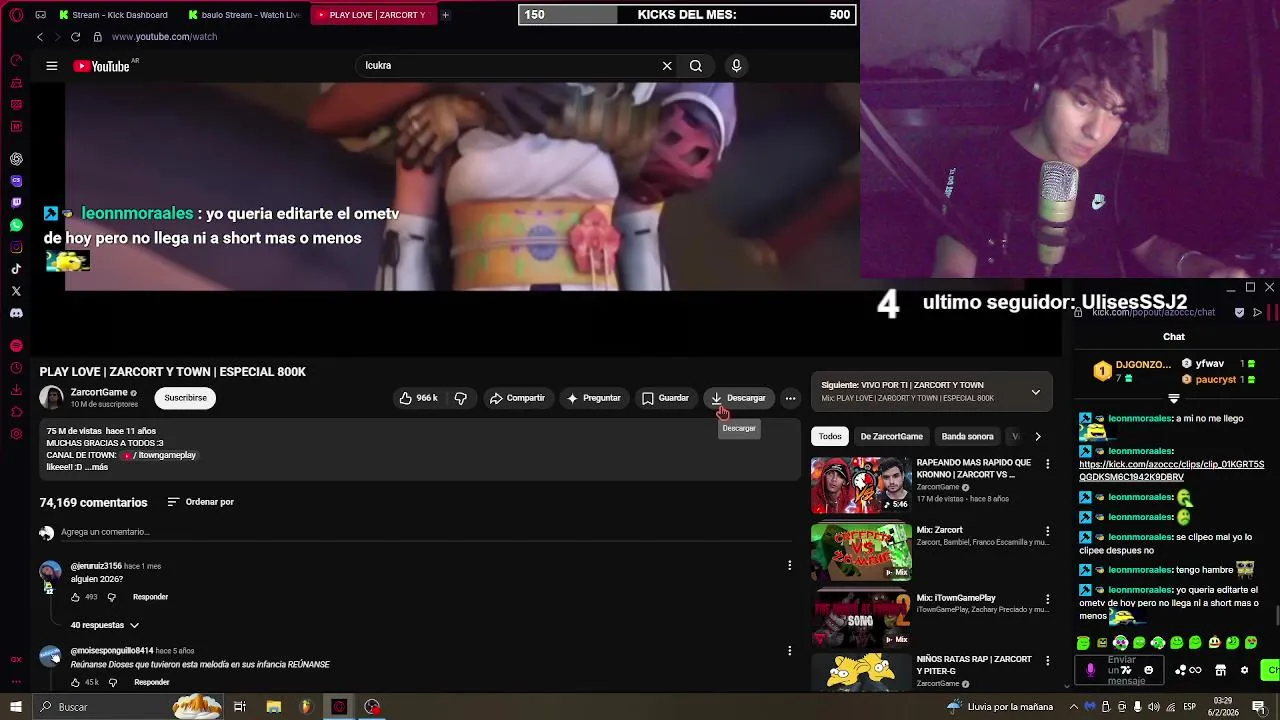This screenshot has width=1280, height=720.
Task: Run the search with the magnifier icon
Action: (696, 66)
